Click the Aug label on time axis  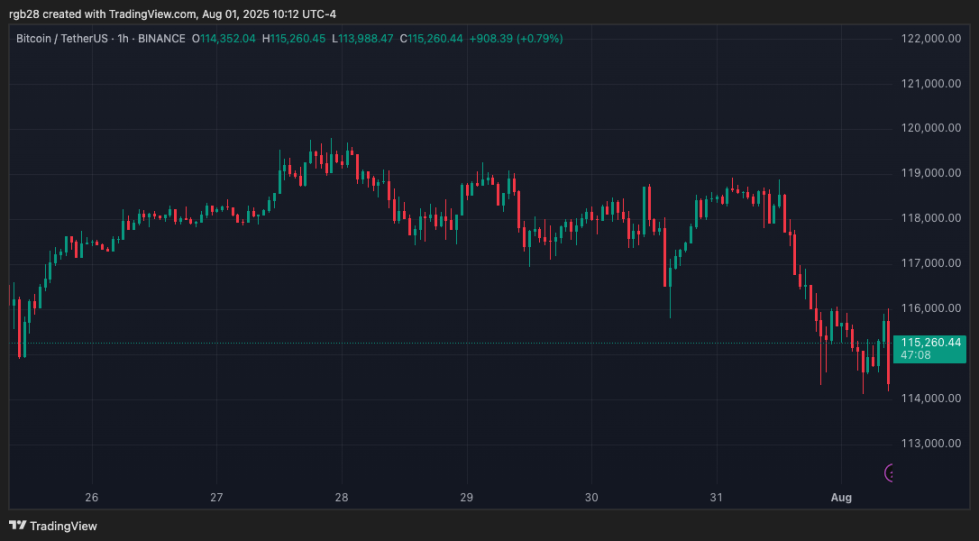[x=841, y=497]
